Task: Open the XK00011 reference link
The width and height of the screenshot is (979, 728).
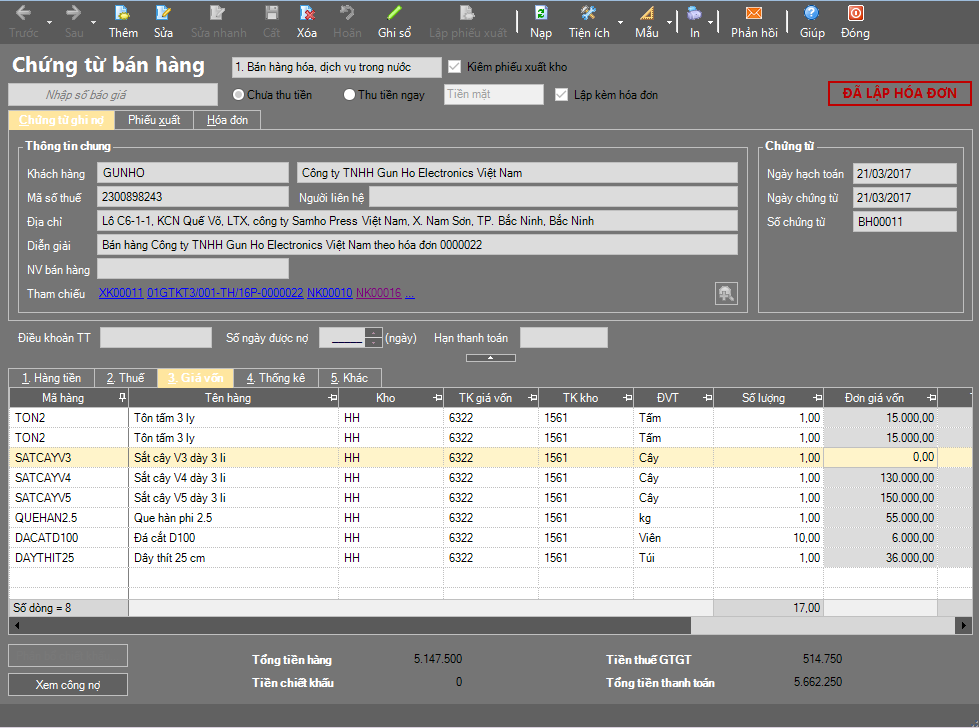Action: click(x=121, y=293)
